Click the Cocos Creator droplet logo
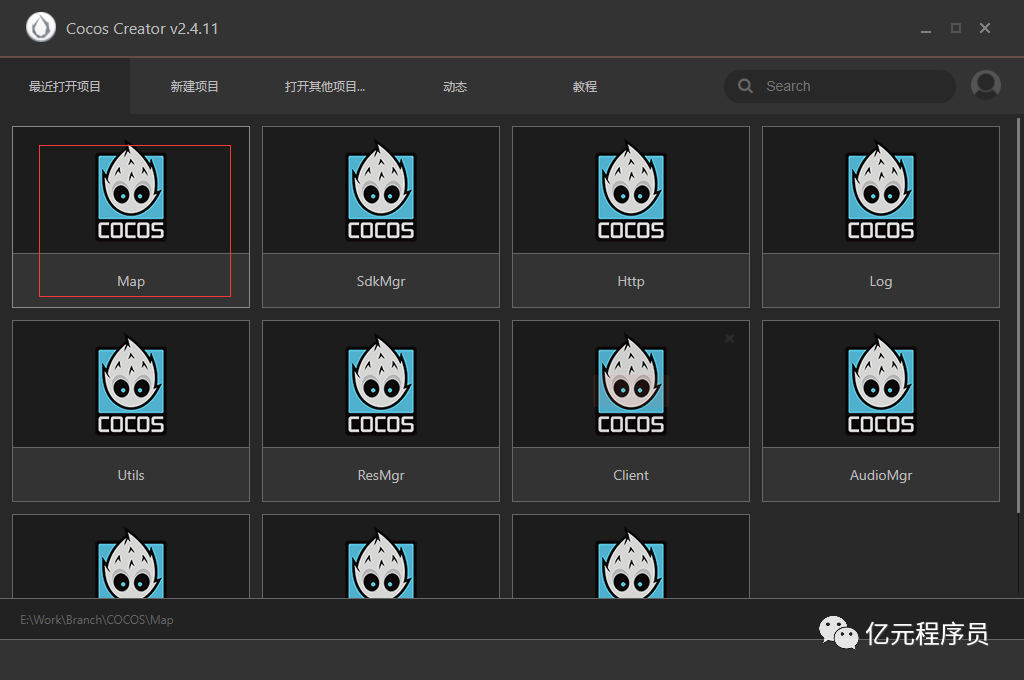Viewport: 1024px width, 680px height. coord(40,28)
